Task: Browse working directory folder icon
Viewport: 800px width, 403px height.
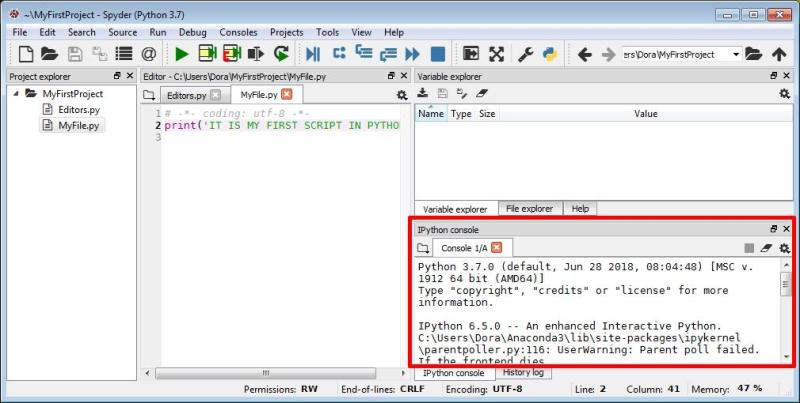Action: pyautogui.click(x=753, y=54)
